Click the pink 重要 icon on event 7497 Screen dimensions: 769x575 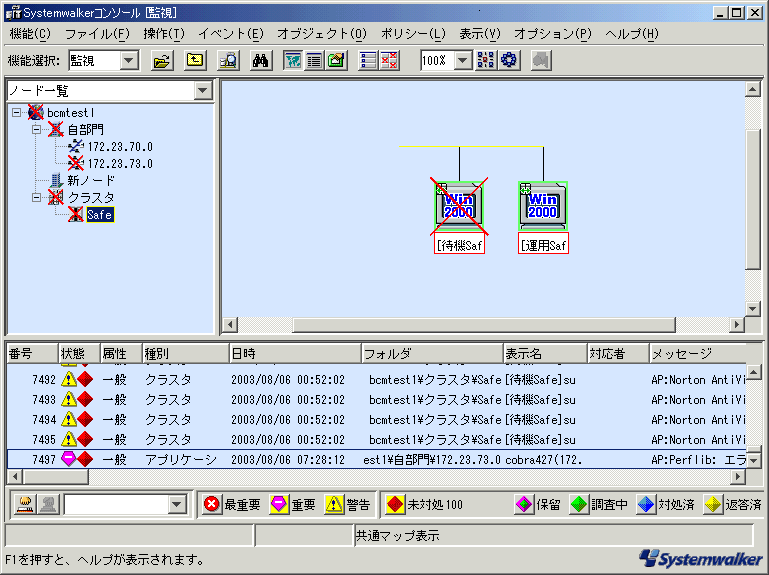68,459
